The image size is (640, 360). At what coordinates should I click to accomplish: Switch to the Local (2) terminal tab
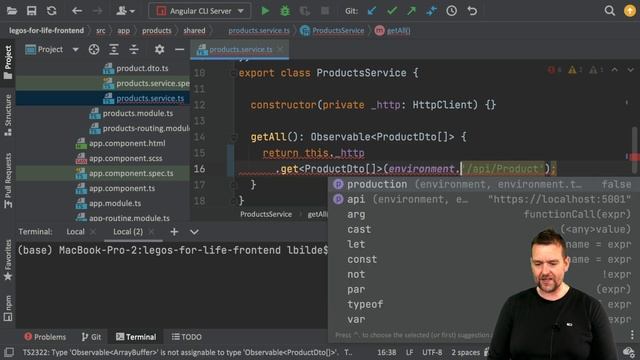tap(128, 232)
